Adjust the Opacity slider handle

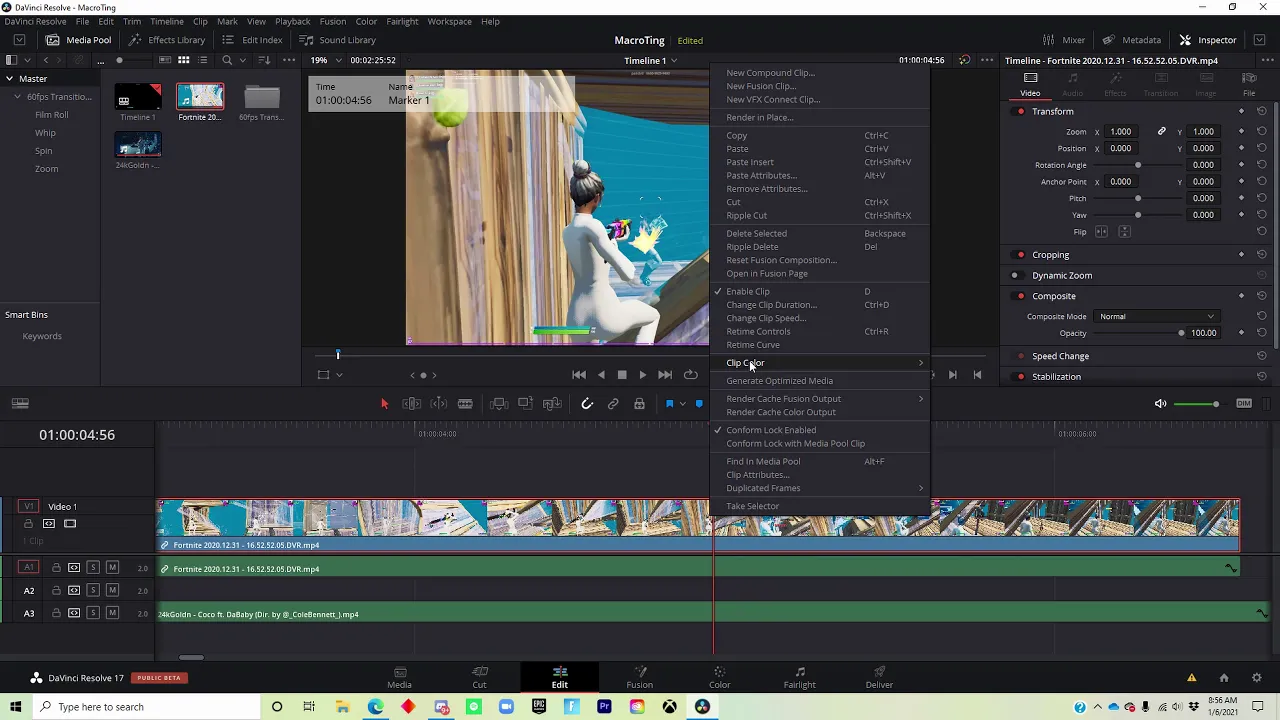coord(1181,333)
